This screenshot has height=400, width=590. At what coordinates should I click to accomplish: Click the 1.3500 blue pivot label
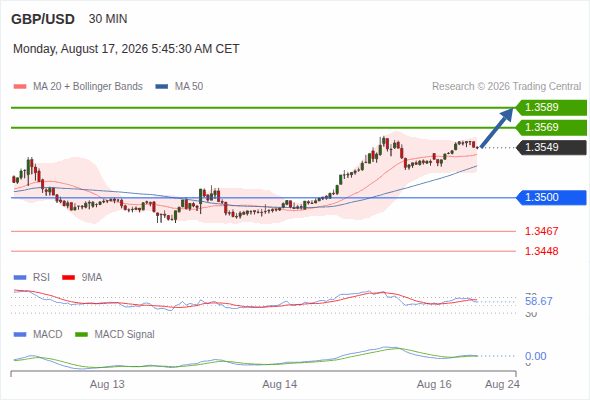pyautogui.click(x=551, y=198)
